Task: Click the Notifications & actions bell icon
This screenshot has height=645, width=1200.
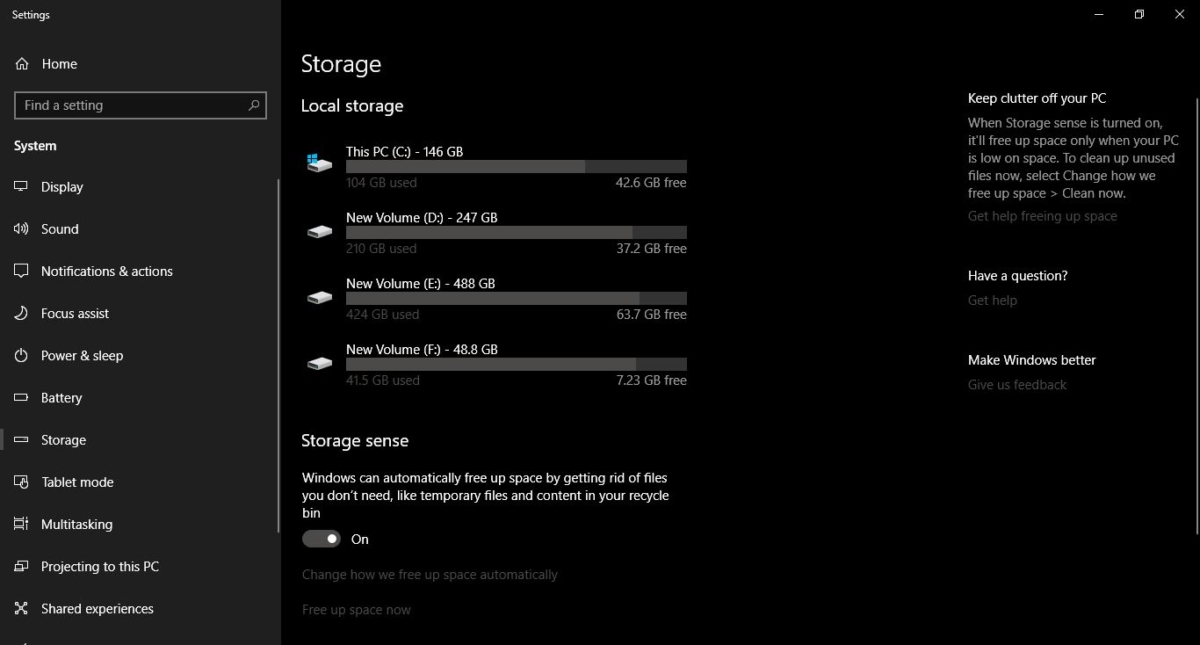Action: coord(22,271)
